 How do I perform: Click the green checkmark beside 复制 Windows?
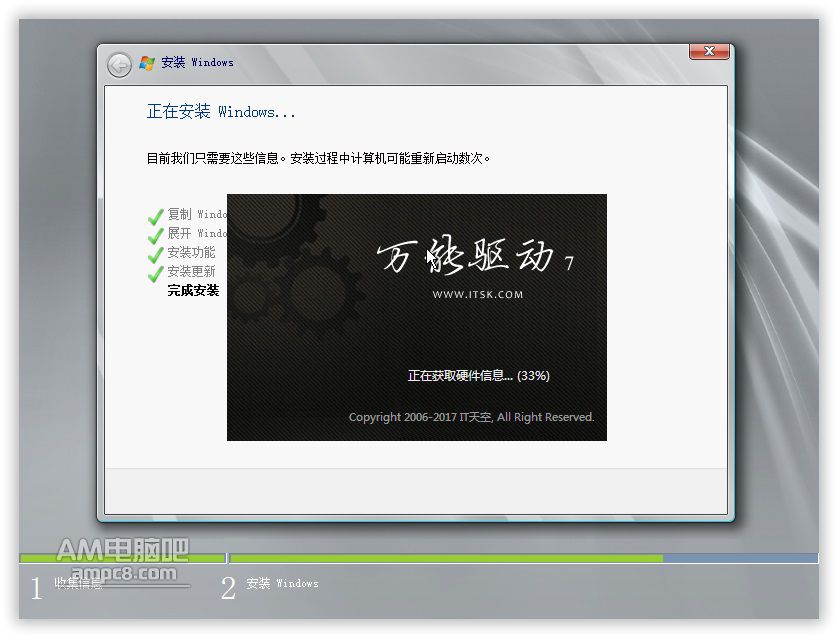[156, 216]
